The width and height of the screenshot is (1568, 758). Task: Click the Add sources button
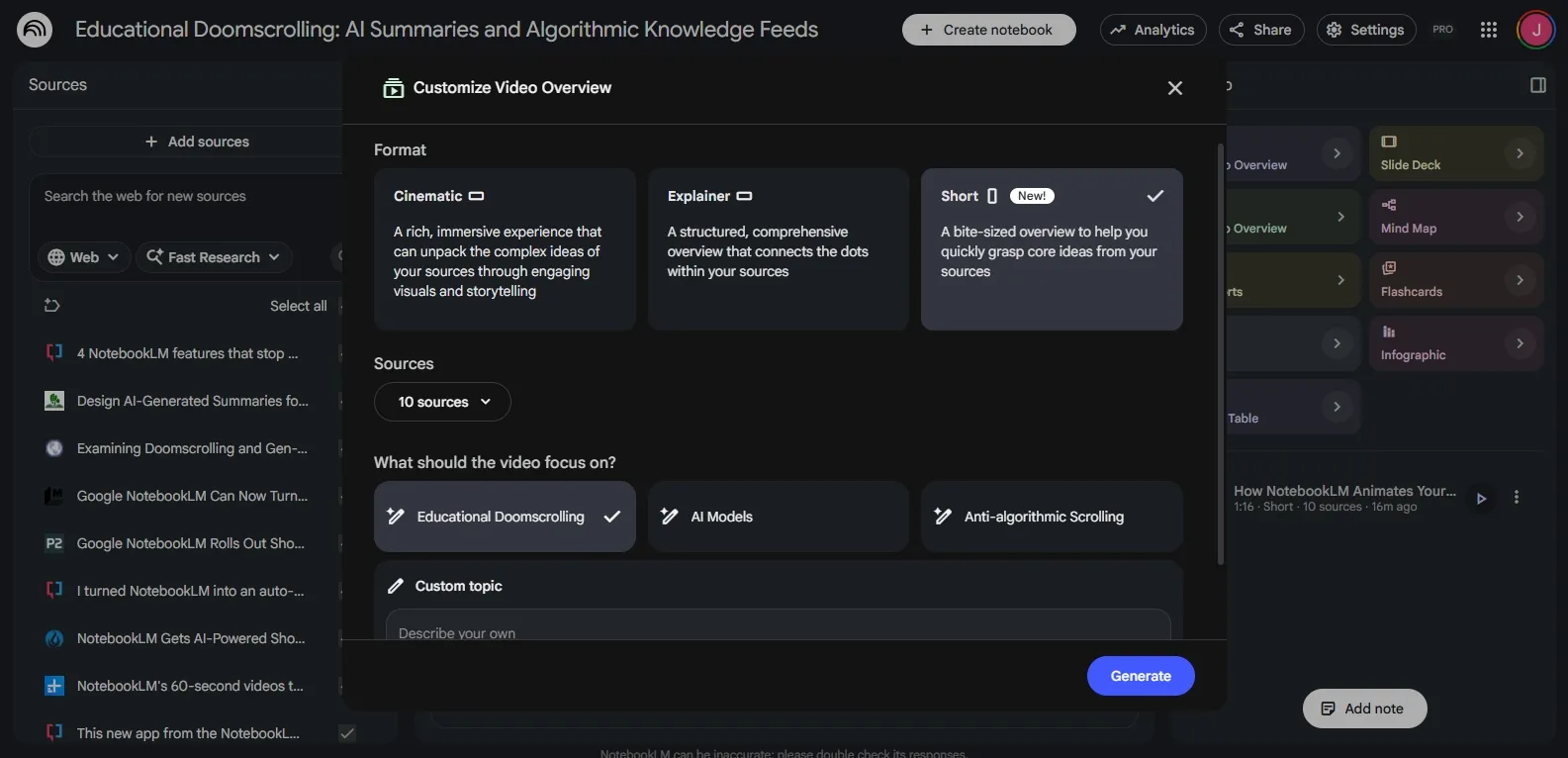197,142
